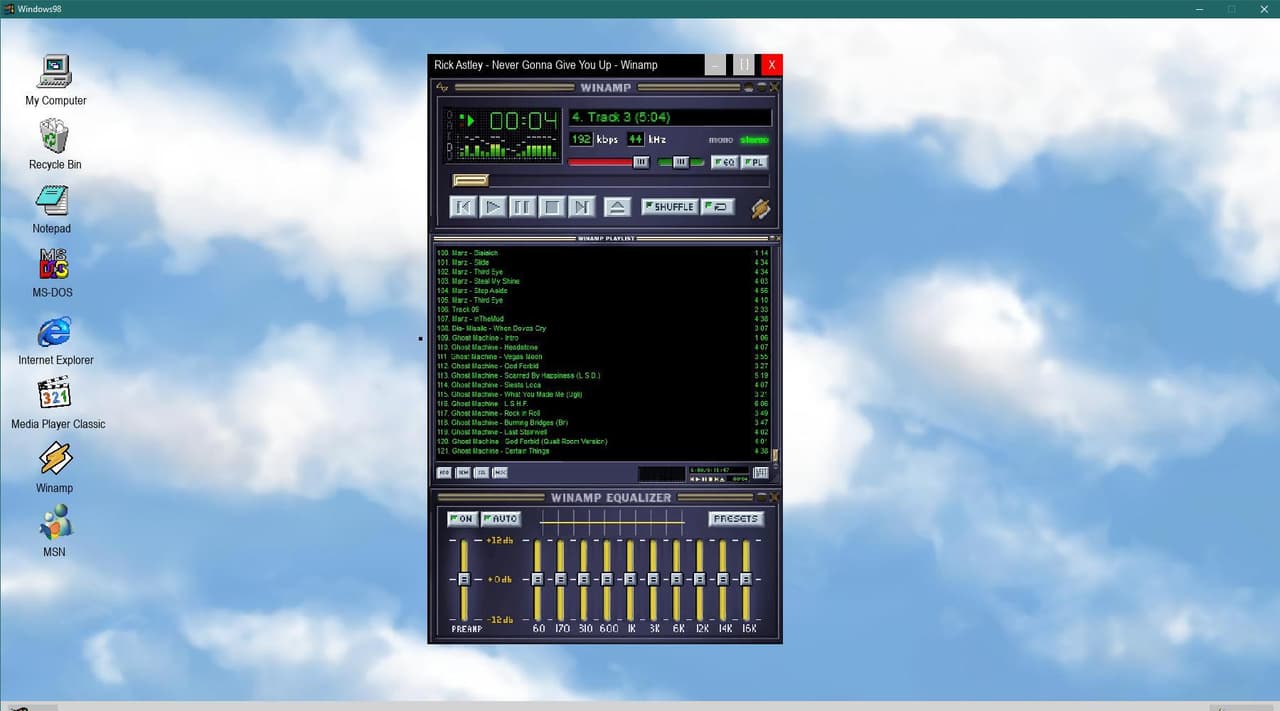Toggle equalizer AUTO button
The image size is (1280, 711).
click(x=500, y=519)
